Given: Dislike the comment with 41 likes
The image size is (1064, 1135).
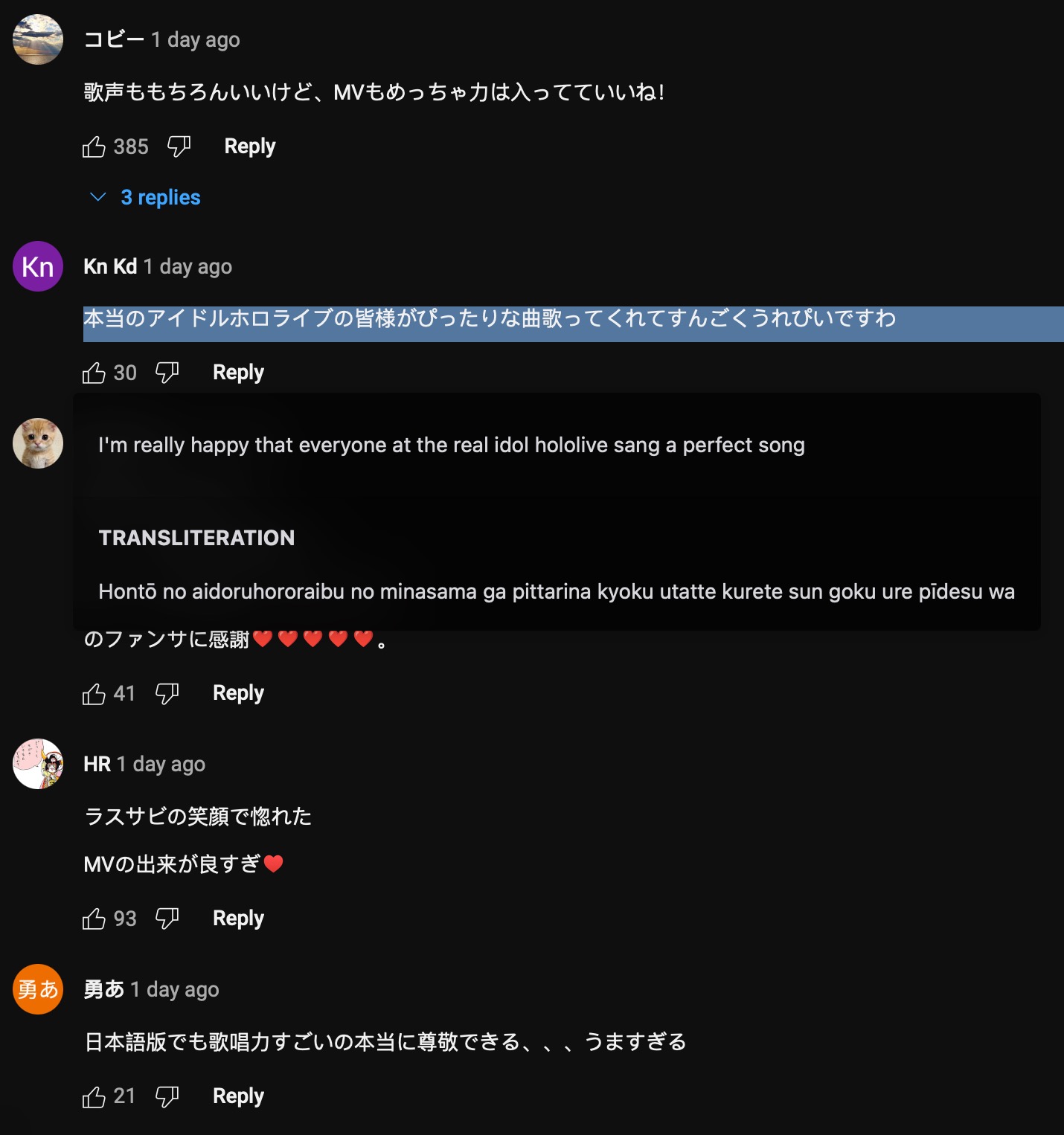Looking at the screenshot, I should 167,694.
